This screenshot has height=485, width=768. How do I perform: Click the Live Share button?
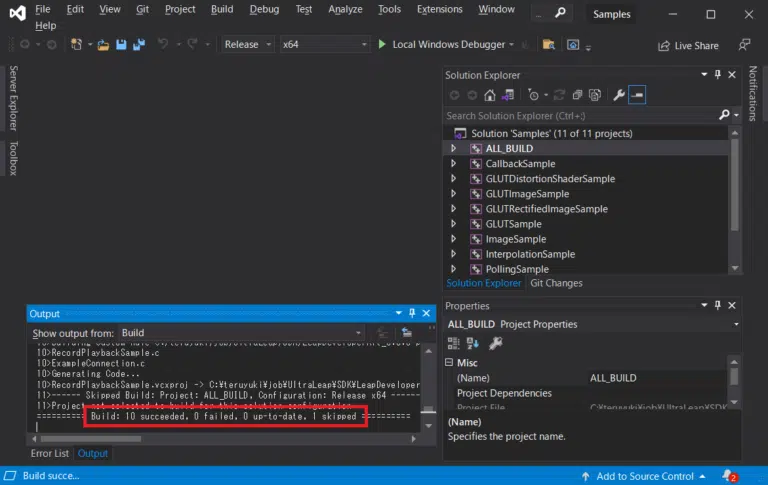coord(687,45)
